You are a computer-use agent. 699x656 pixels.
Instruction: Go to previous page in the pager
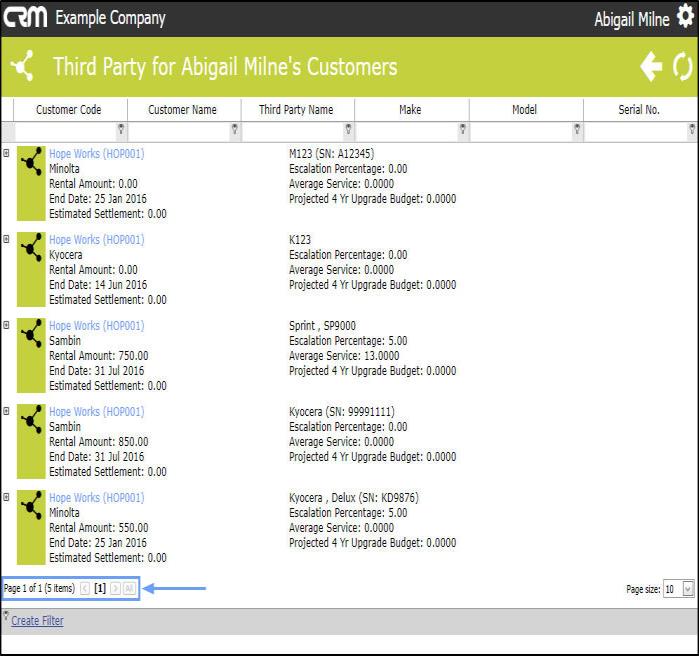85,588
